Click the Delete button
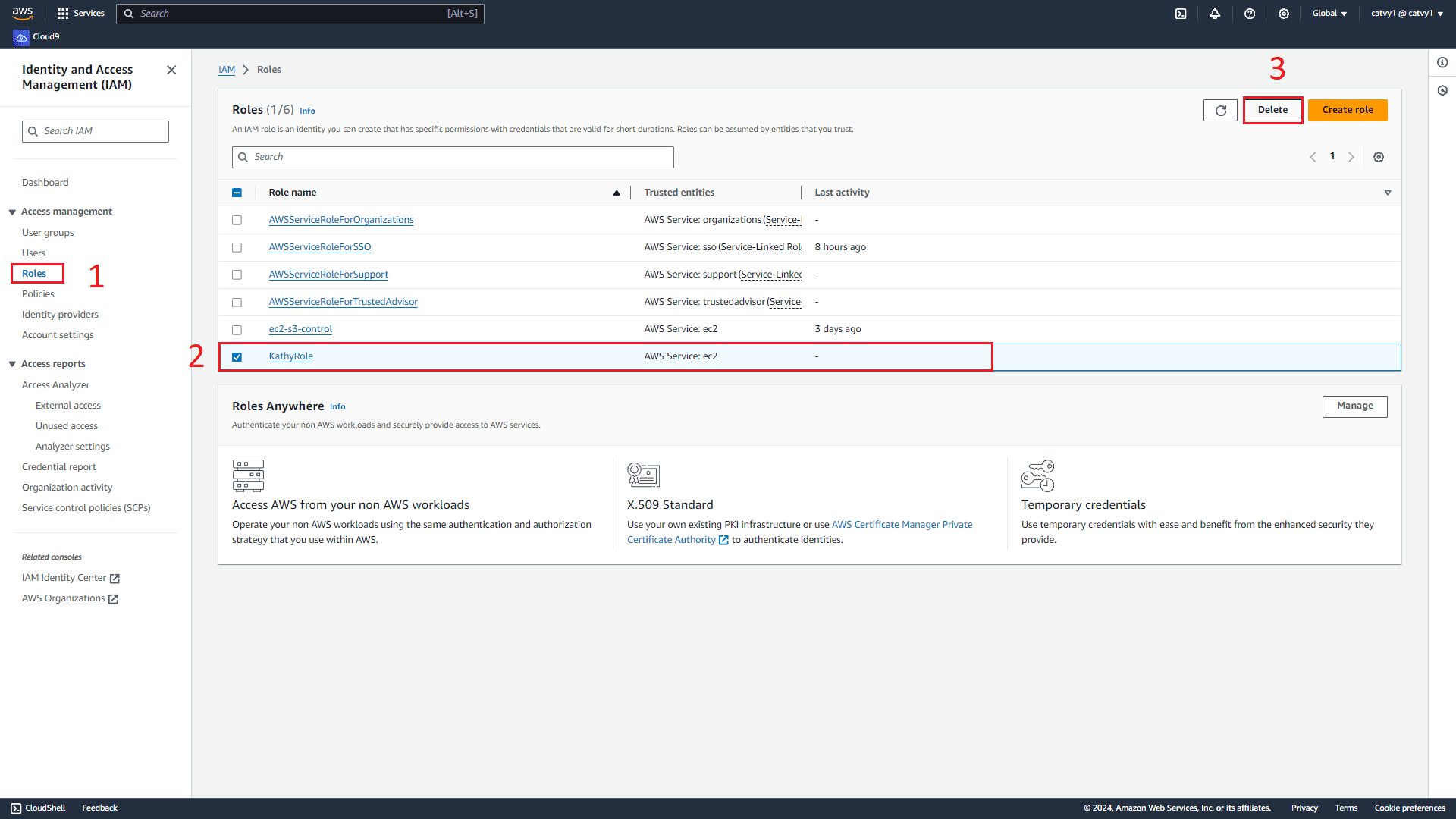The width and height of the screenshot is (1456, 819). (x=1272, y=110)
